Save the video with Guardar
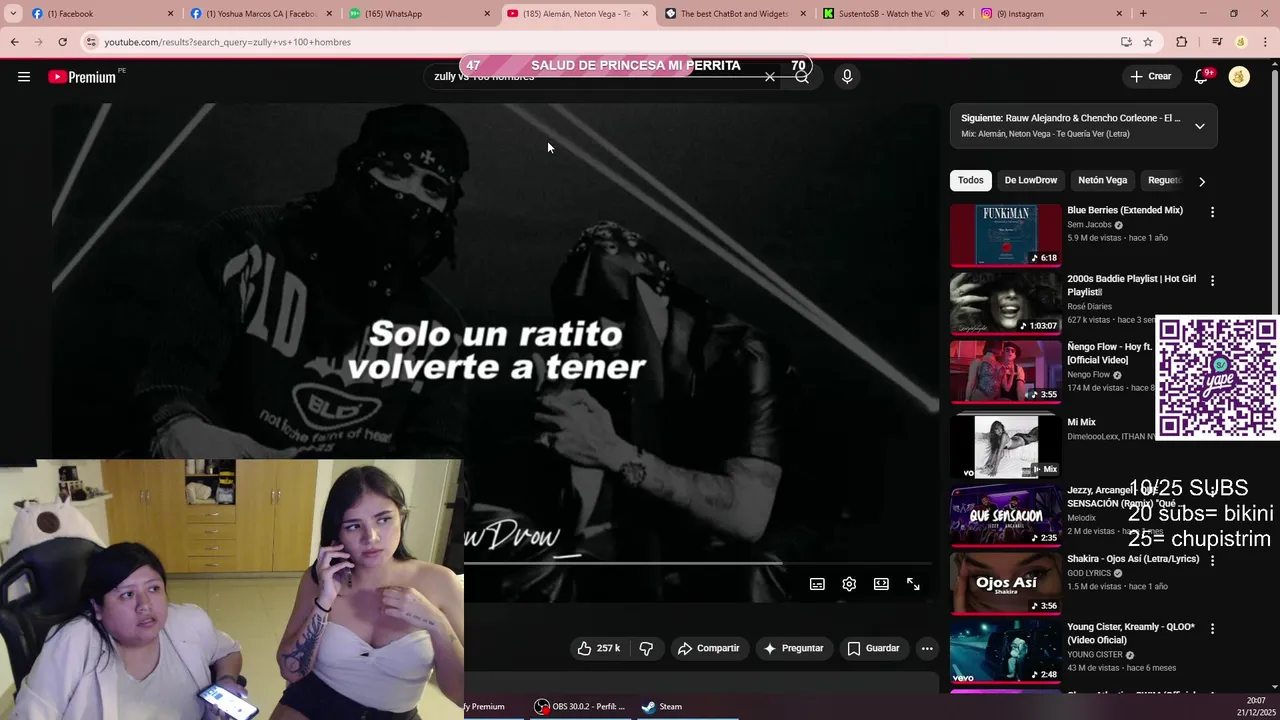This screenshot has height=720, width=1280. pos(873,648)
